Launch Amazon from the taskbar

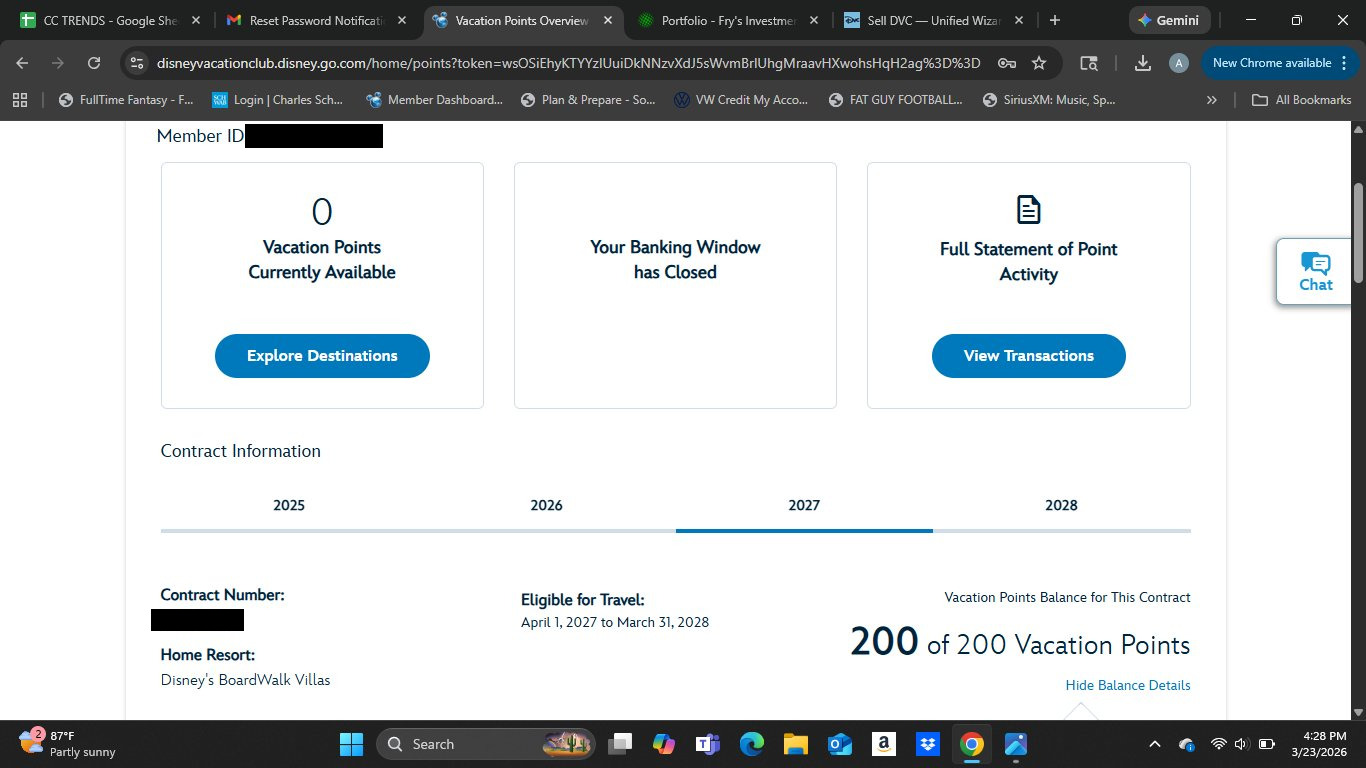tap(882, 744)
